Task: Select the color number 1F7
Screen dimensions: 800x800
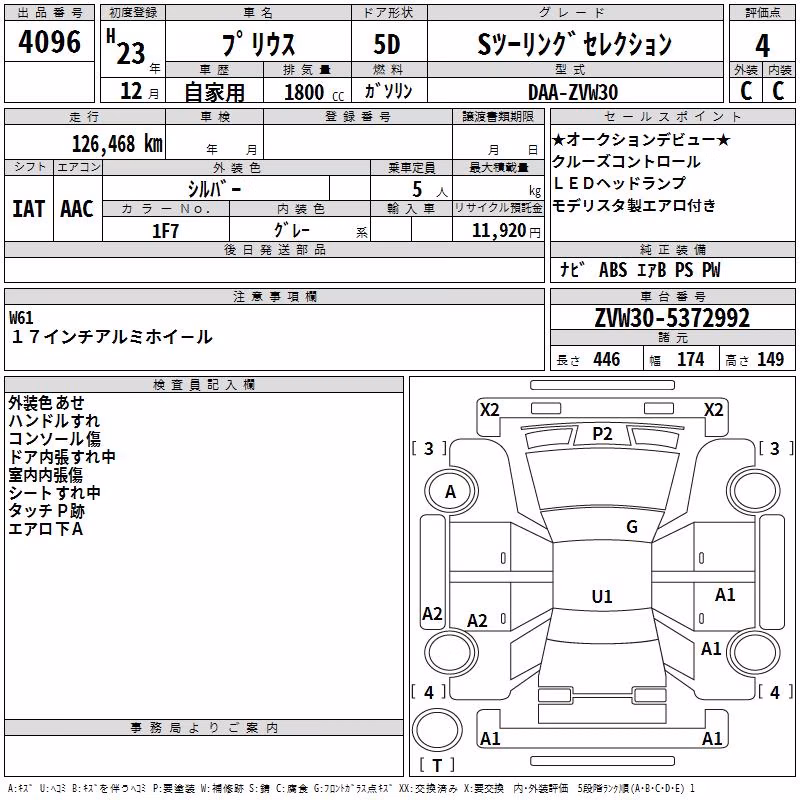Action: pyautogui.click(x=165, y=231)
